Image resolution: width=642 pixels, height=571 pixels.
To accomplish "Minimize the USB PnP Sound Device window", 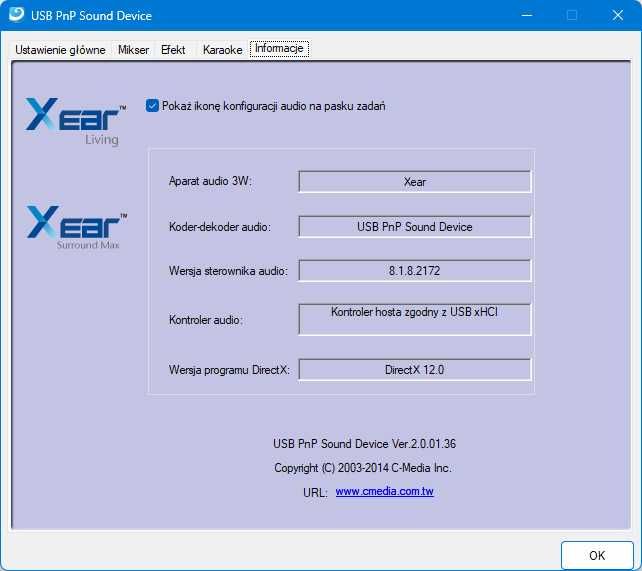I will [527, 15].
